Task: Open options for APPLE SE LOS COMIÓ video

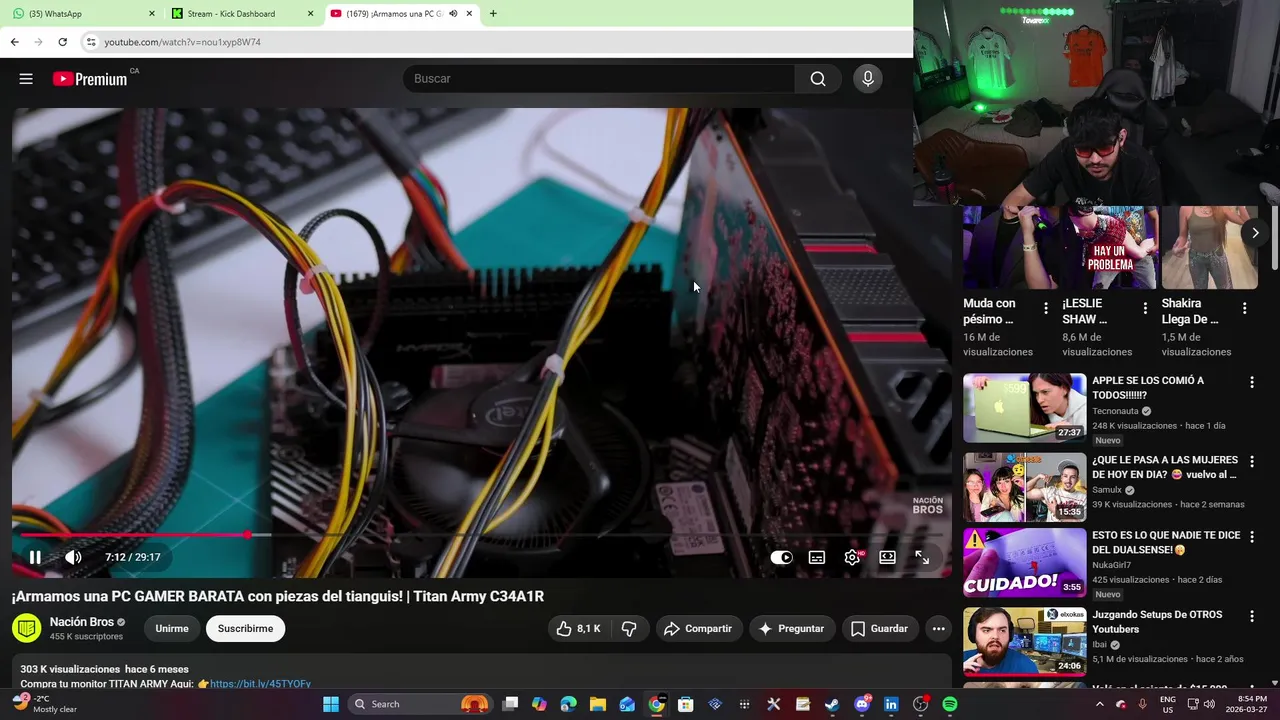Action: [x=1252, y=383]
